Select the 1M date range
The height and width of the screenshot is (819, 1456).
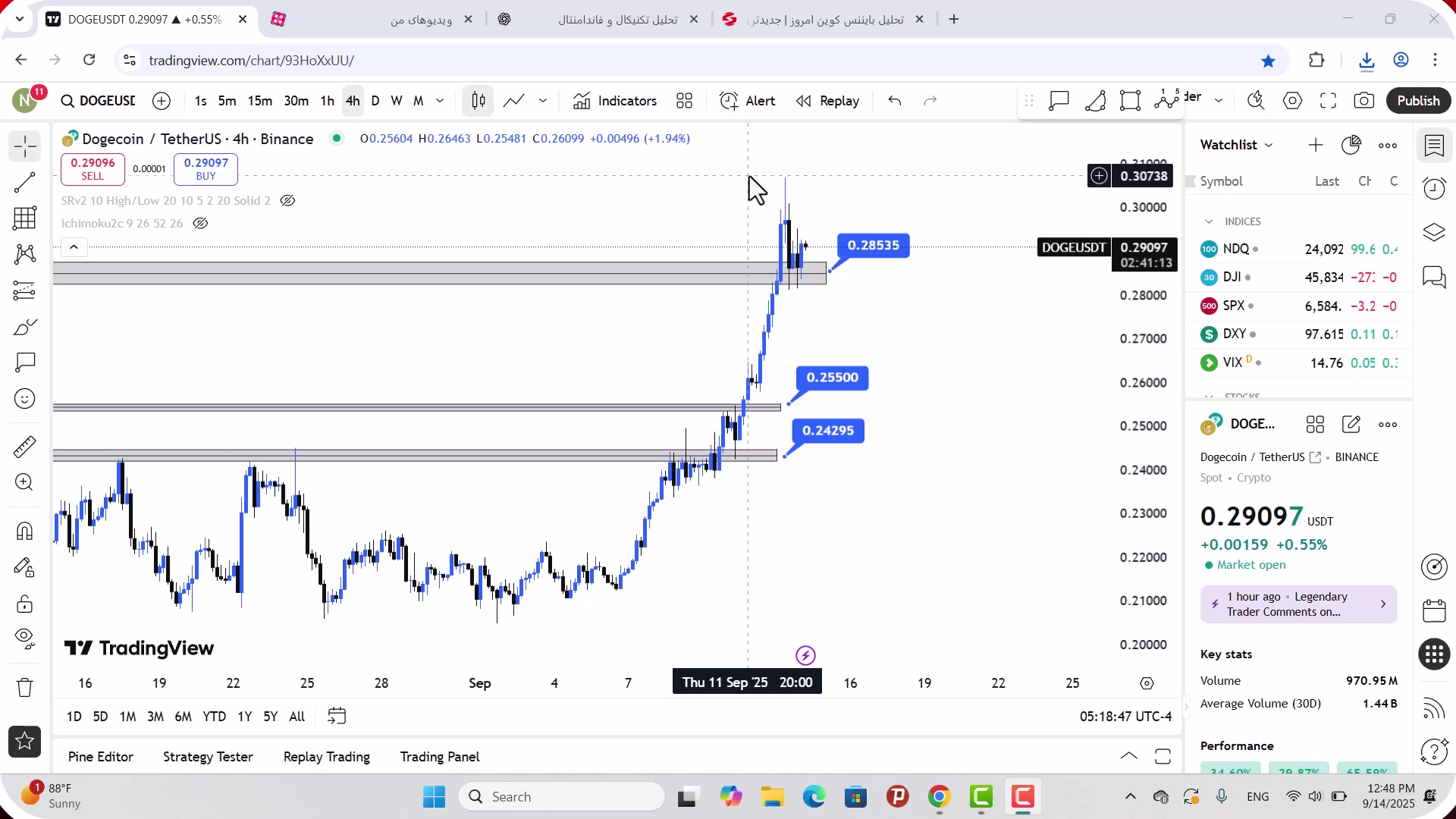[x=127, y=717]
